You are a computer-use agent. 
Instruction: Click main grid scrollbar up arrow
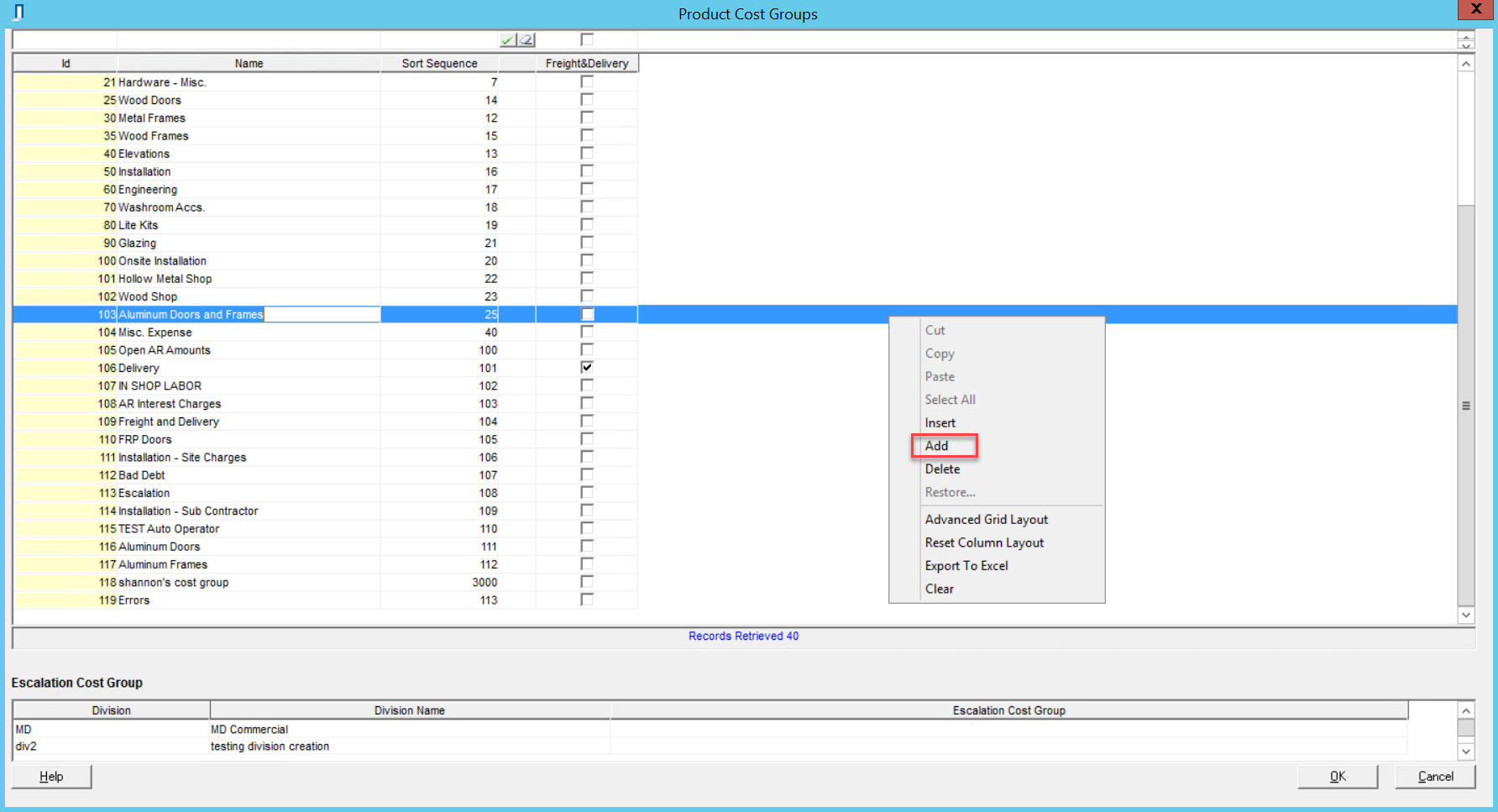point(1466,64)
